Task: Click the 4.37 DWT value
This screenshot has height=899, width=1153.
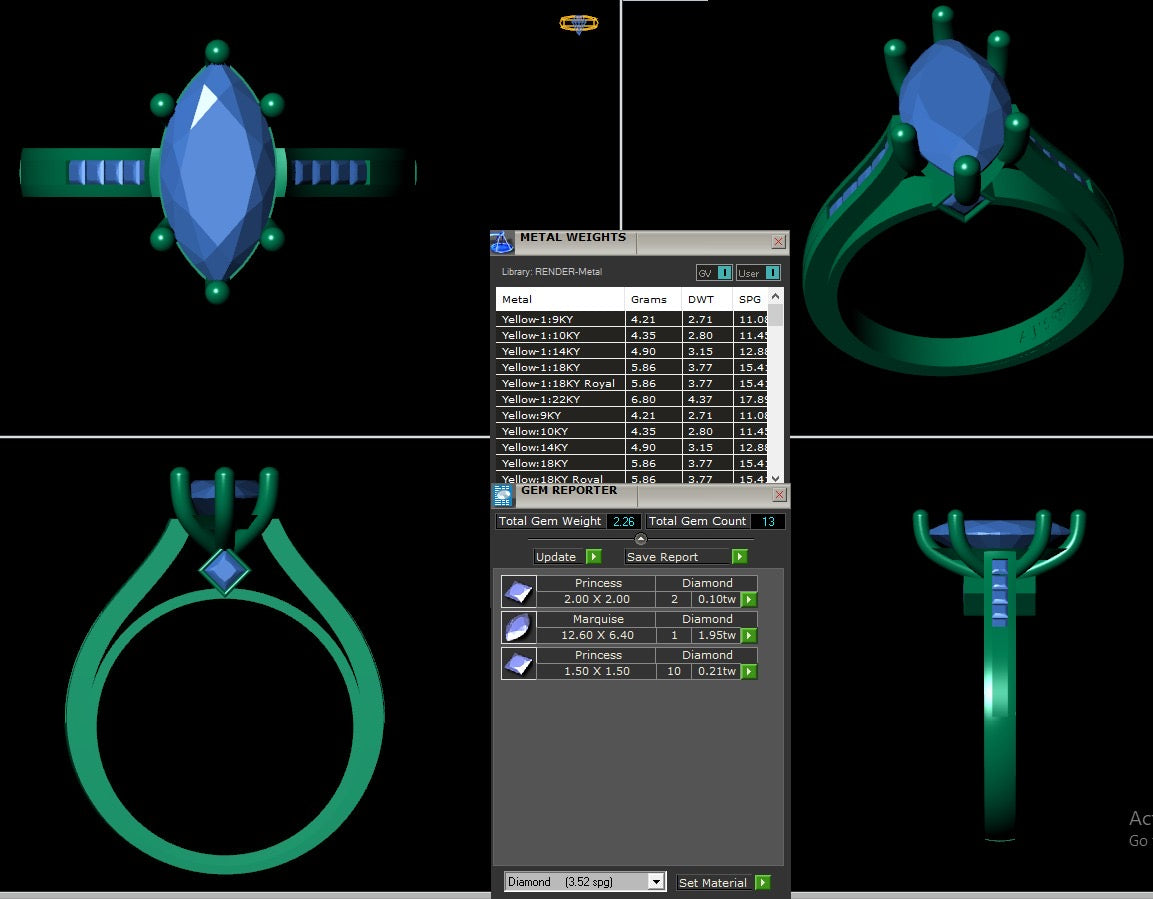Action: tap(700, 399)
